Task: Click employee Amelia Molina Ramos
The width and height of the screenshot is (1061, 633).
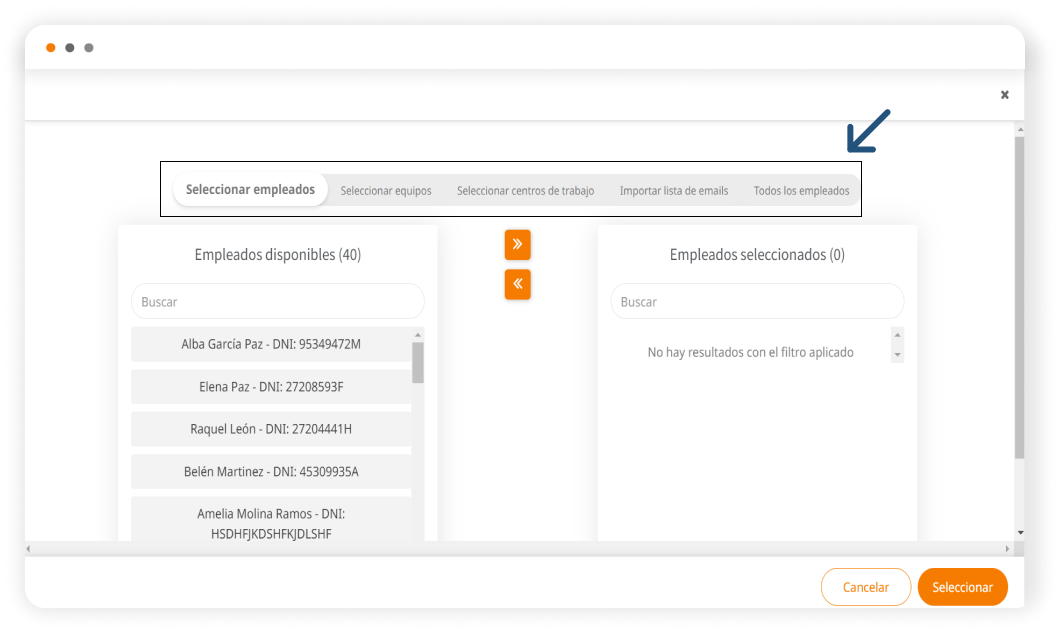Action: point(270,523)
